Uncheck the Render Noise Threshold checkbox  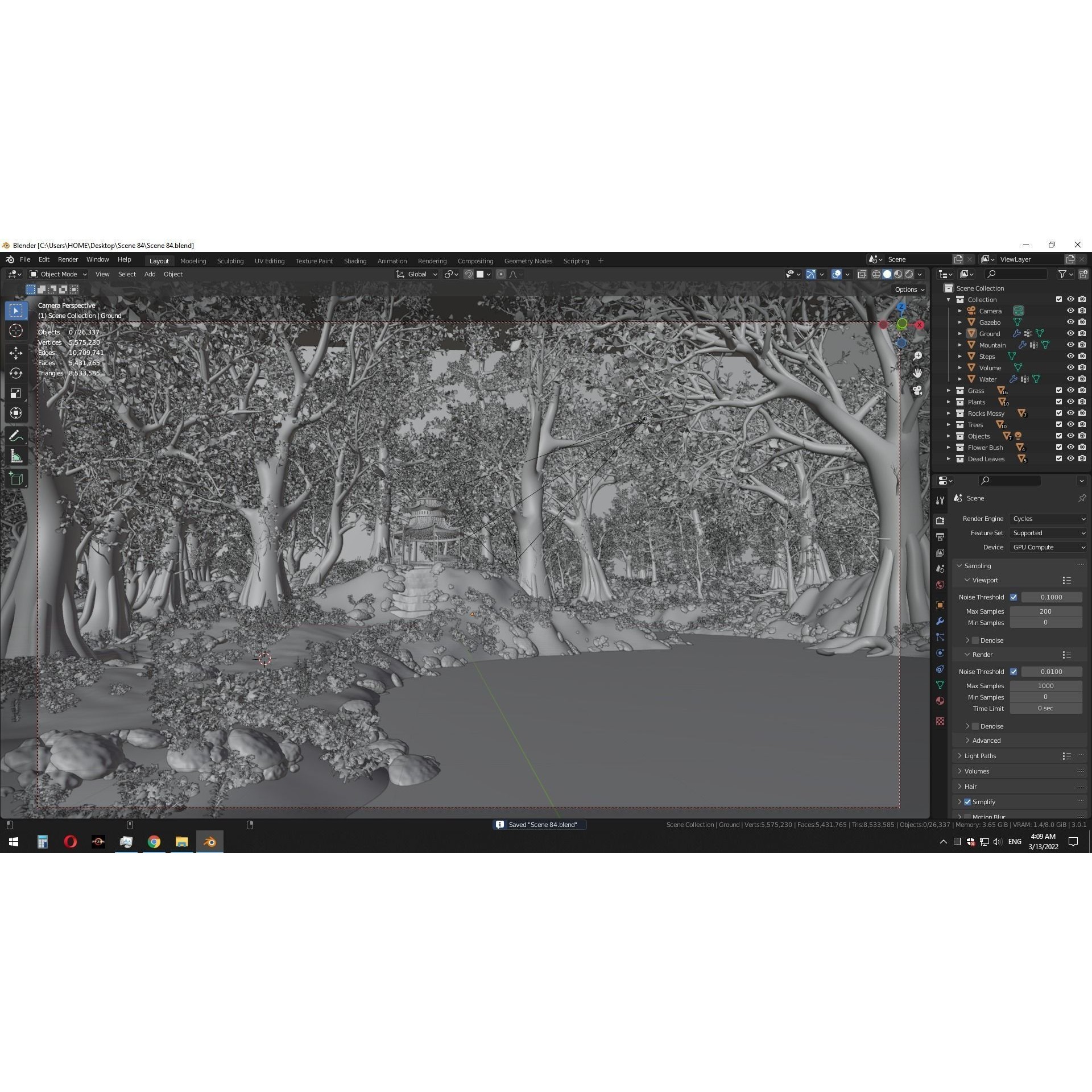(x=1014, y=672)
